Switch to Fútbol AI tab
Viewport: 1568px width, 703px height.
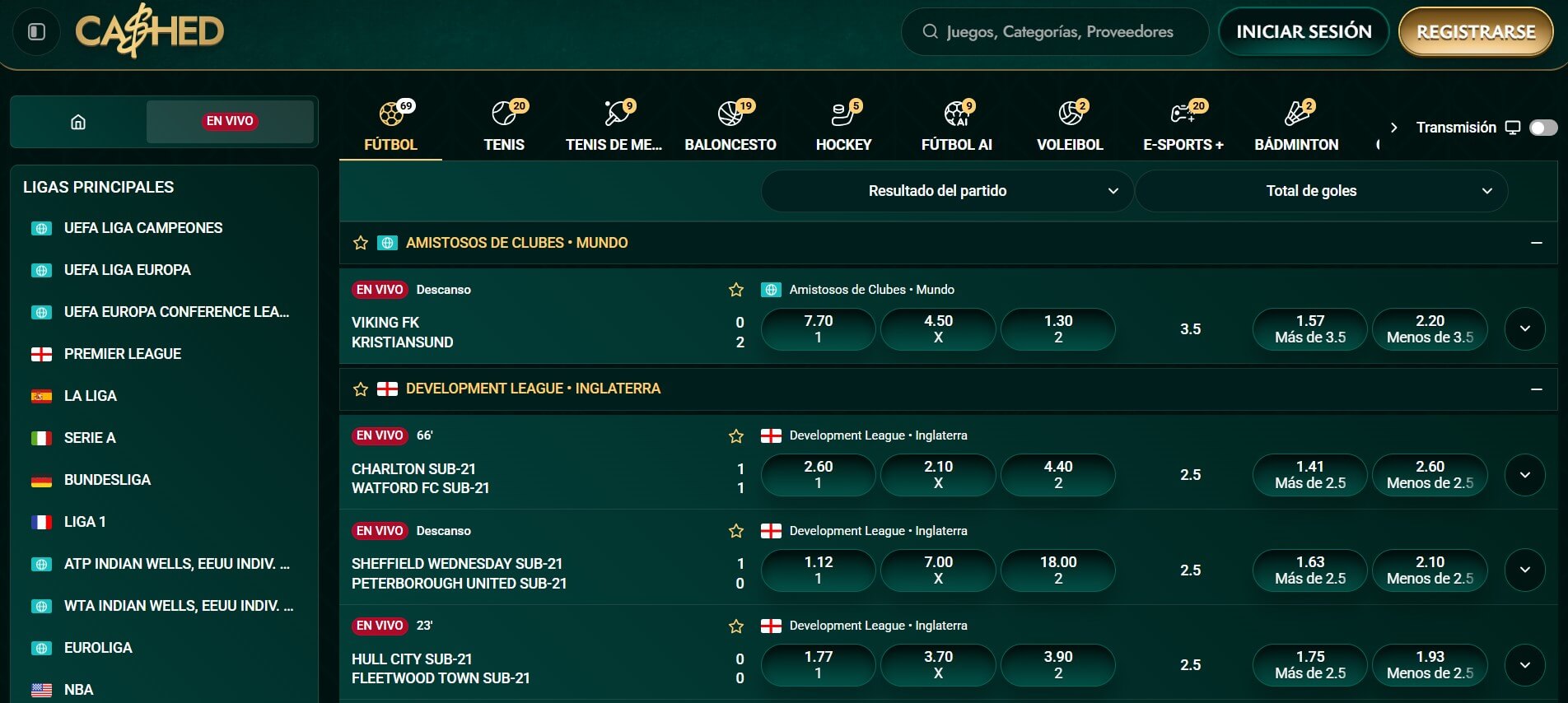coord(956,126)
